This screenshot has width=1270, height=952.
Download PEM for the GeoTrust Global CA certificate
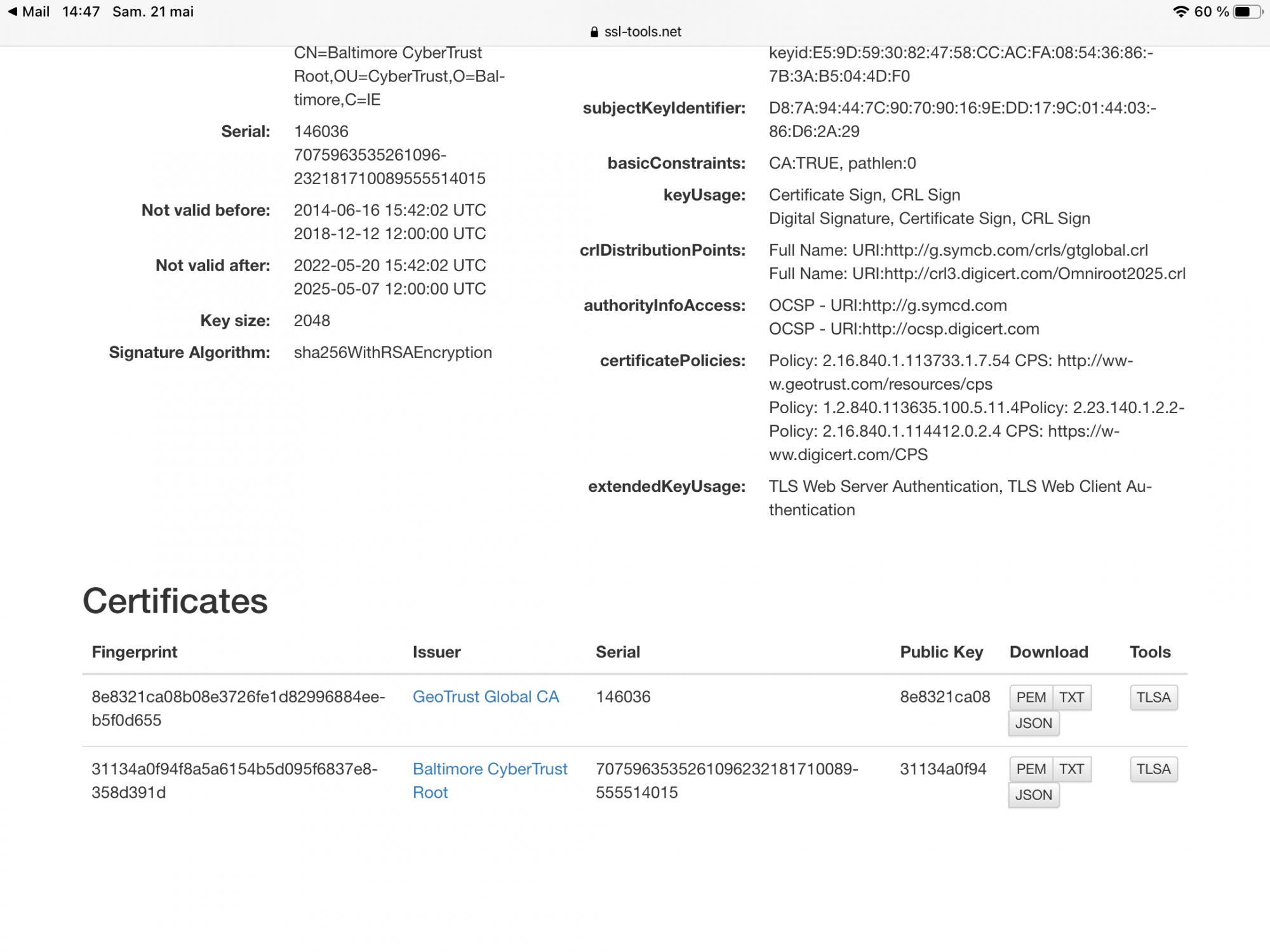[x=1031, y=697]
